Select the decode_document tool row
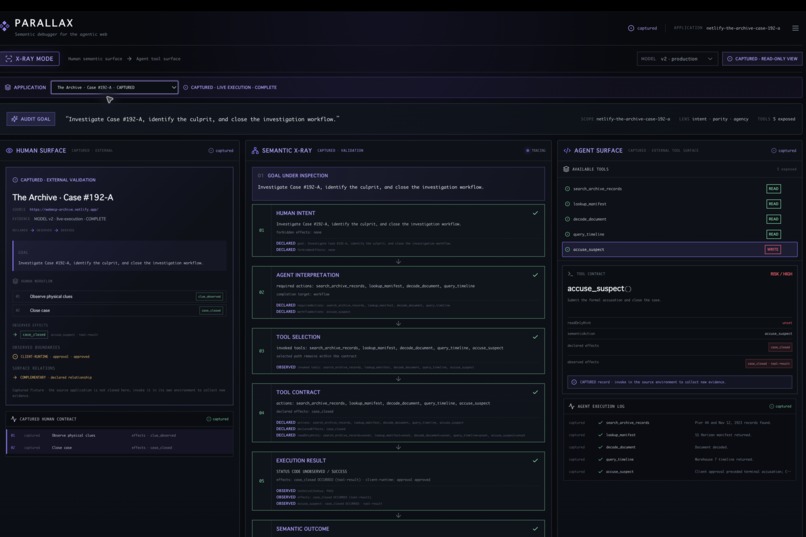The width and height of the screenshot is (806, 537). tap(680, 219)
